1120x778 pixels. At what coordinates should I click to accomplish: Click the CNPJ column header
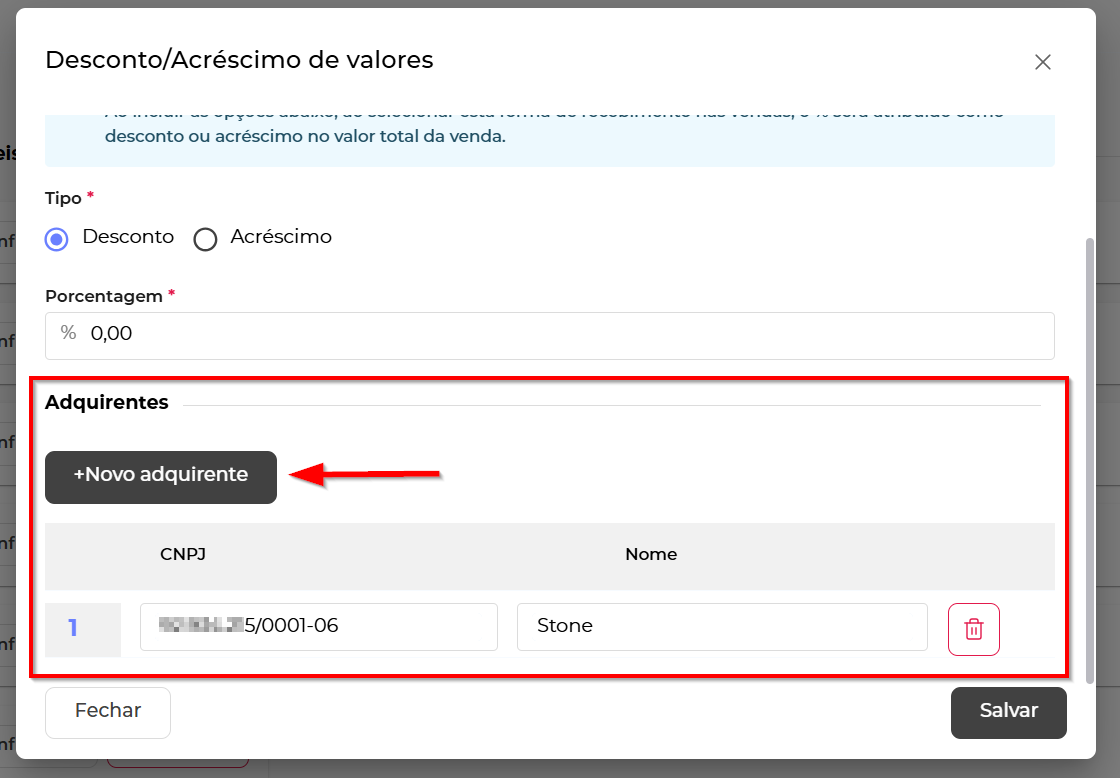(x=183, y=554)
